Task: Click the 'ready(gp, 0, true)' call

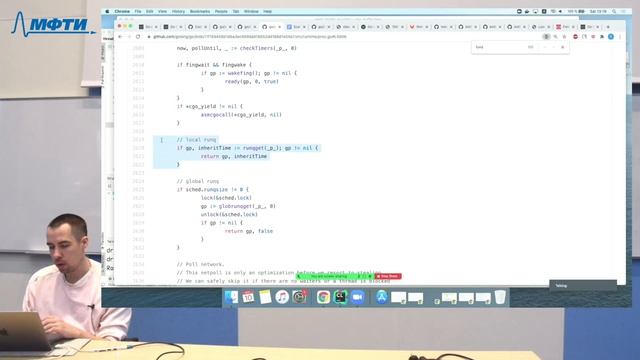Action: click(x=252, y=82)
